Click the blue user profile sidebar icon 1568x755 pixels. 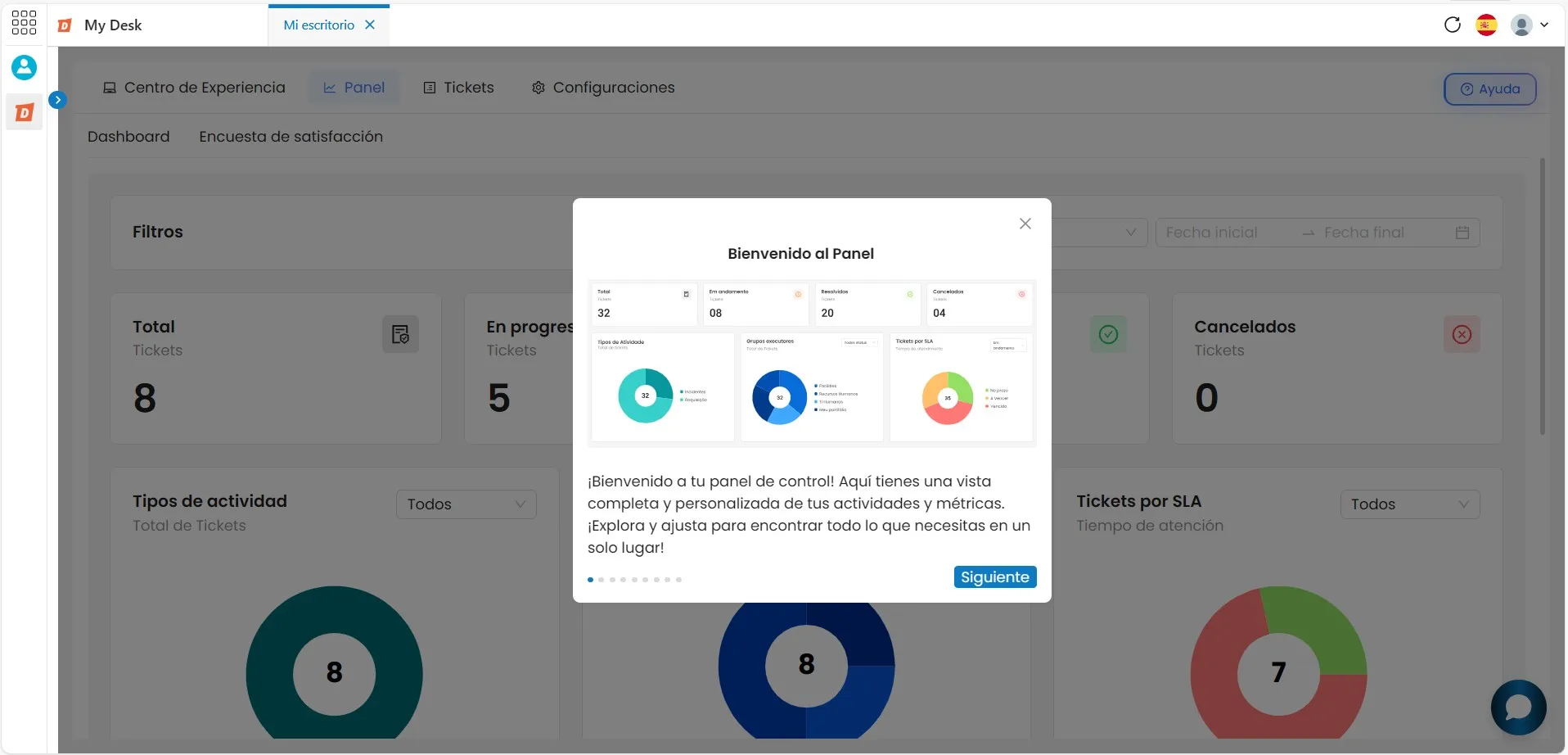(24, 67)
